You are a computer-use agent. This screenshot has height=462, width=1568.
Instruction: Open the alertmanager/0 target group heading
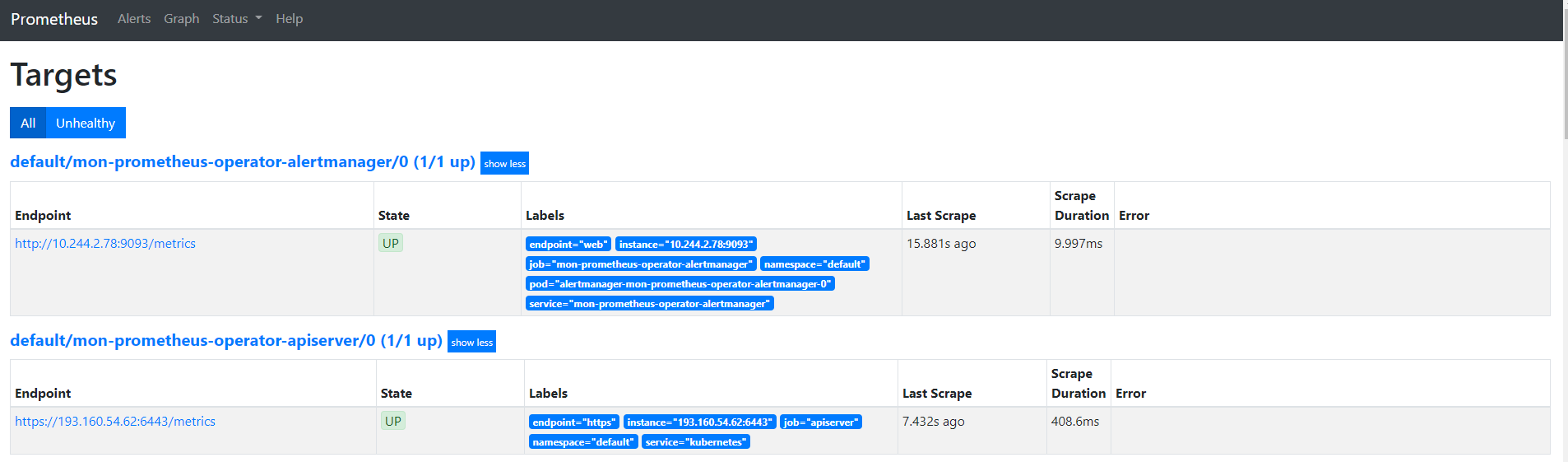pyautogui.click(x=243, y=161)
